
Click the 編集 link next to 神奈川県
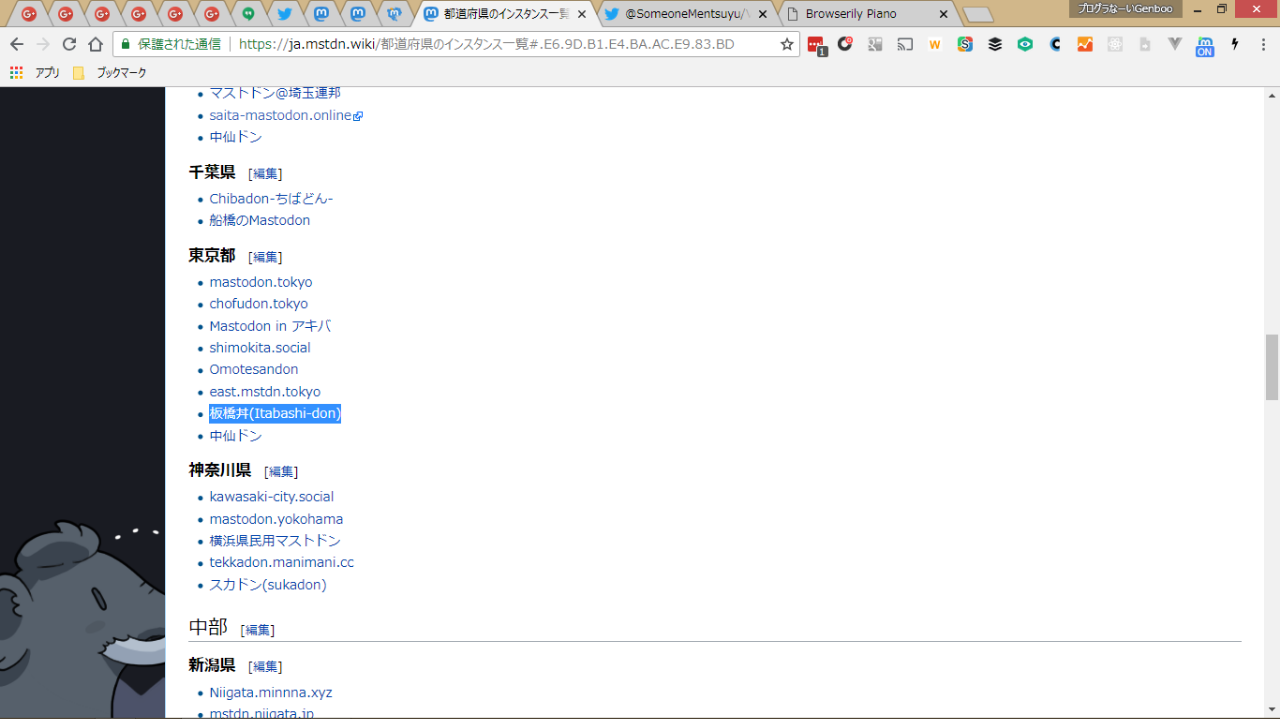tap(281, 472)
